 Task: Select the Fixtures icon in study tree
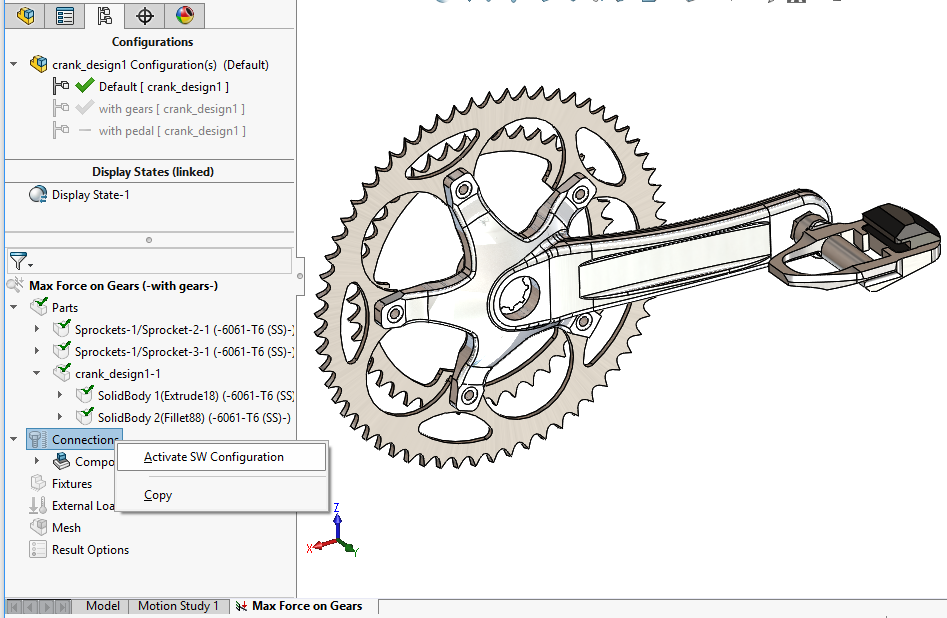coord(38,483)
